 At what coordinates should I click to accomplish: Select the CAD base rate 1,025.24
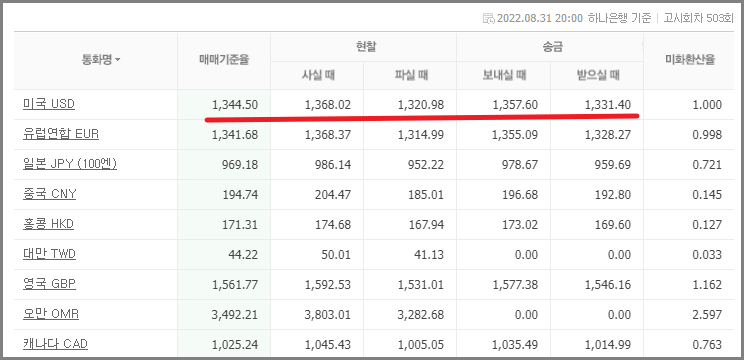click(235, 345)
